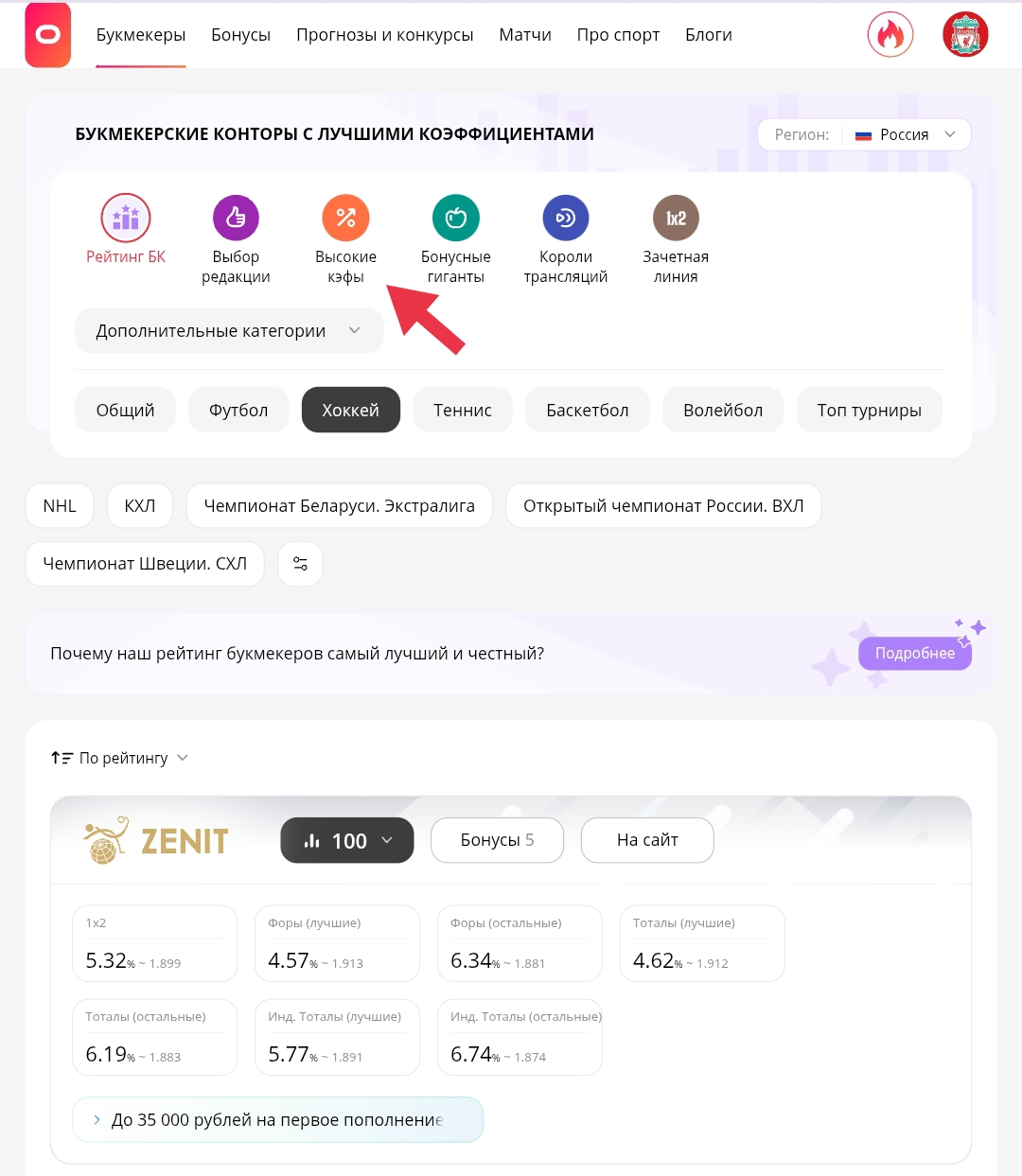Image resolution: width=1022 pixels, height=1176 pixels.
Task: Open the Бонусы navigation menu item
Action: (x=240, y=35)
